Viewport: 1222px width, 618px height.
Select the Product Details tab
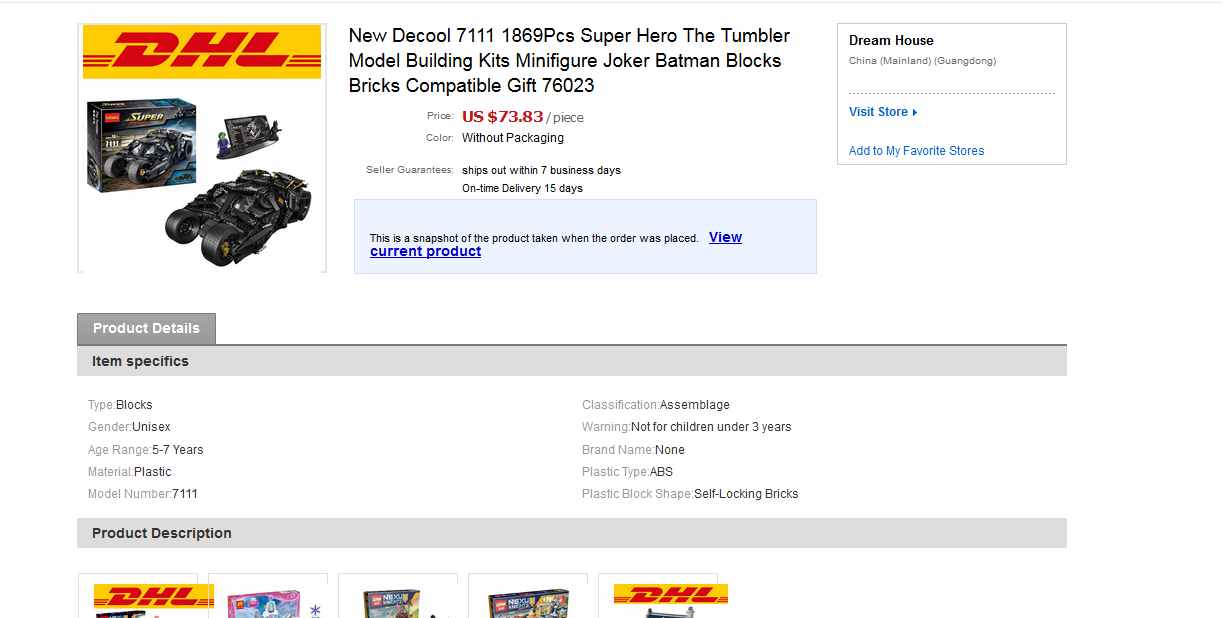[146, 328]
